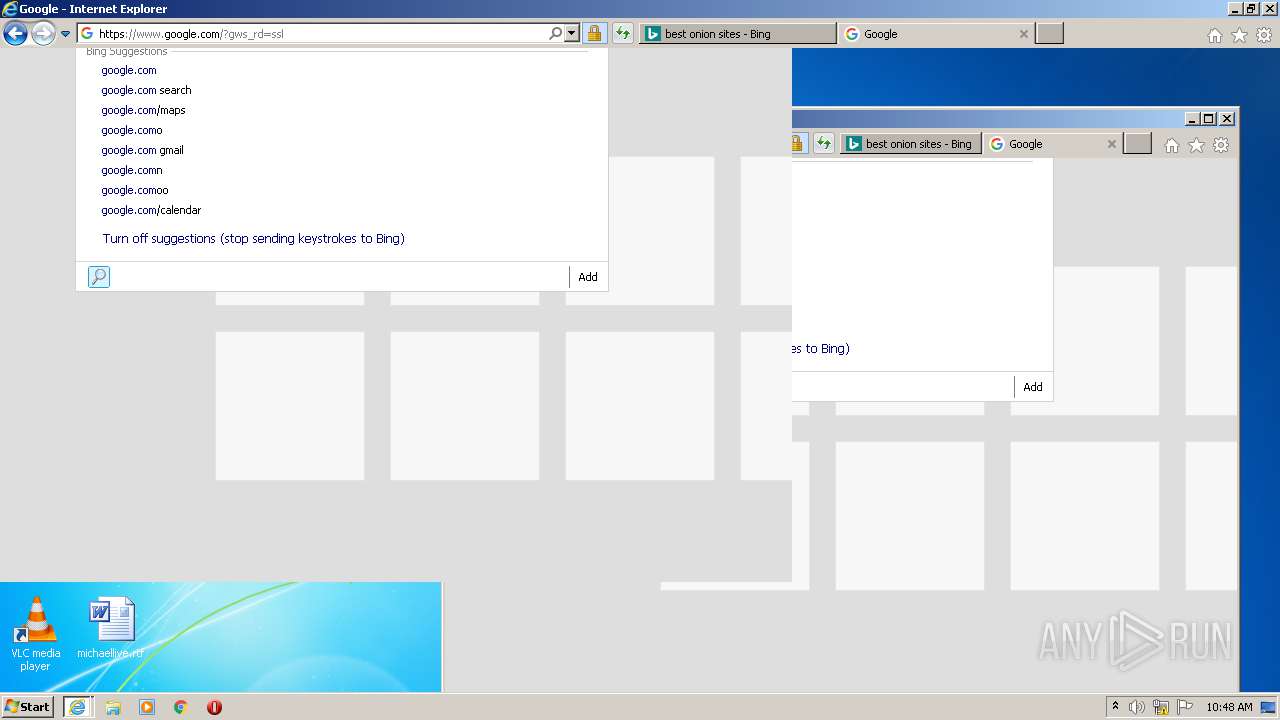Open the Windows Start menu
Image resolution: width=1280 pixels, height=720 pixels.
(x=27, y=707)
